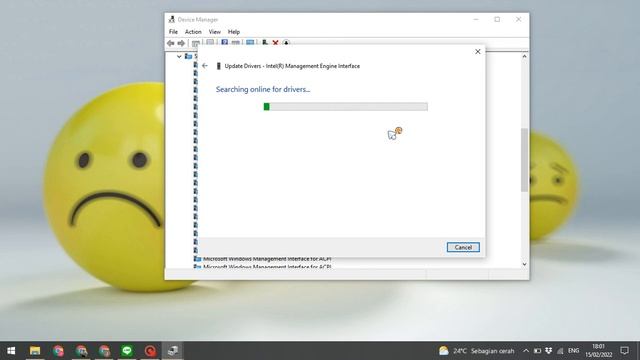640x360 pixels.
Task: Show hidden system tray icons
Action: point(526,351)
